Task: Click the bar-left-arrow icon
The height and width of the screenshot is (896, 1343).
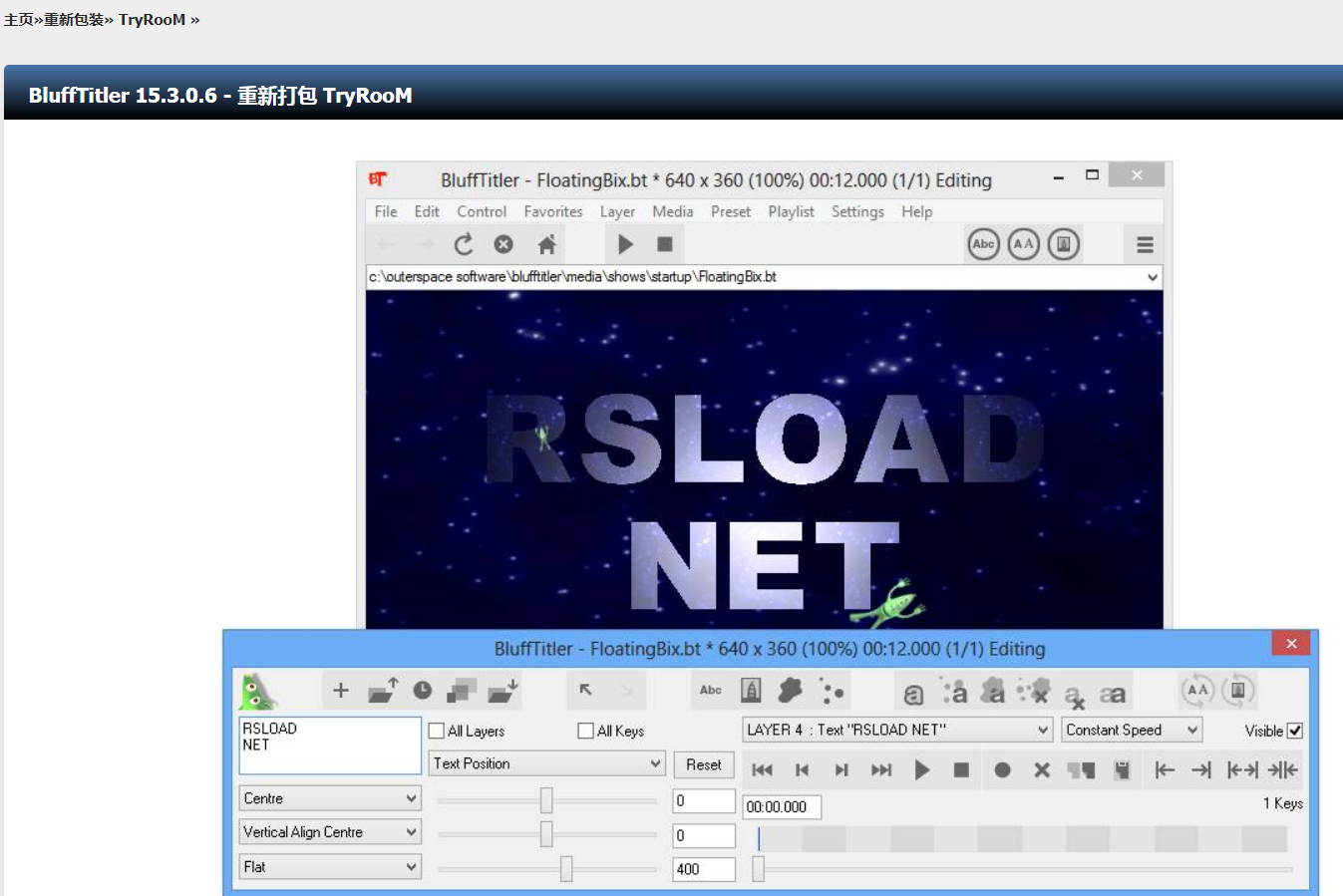Action: [x=1164, y=769]
